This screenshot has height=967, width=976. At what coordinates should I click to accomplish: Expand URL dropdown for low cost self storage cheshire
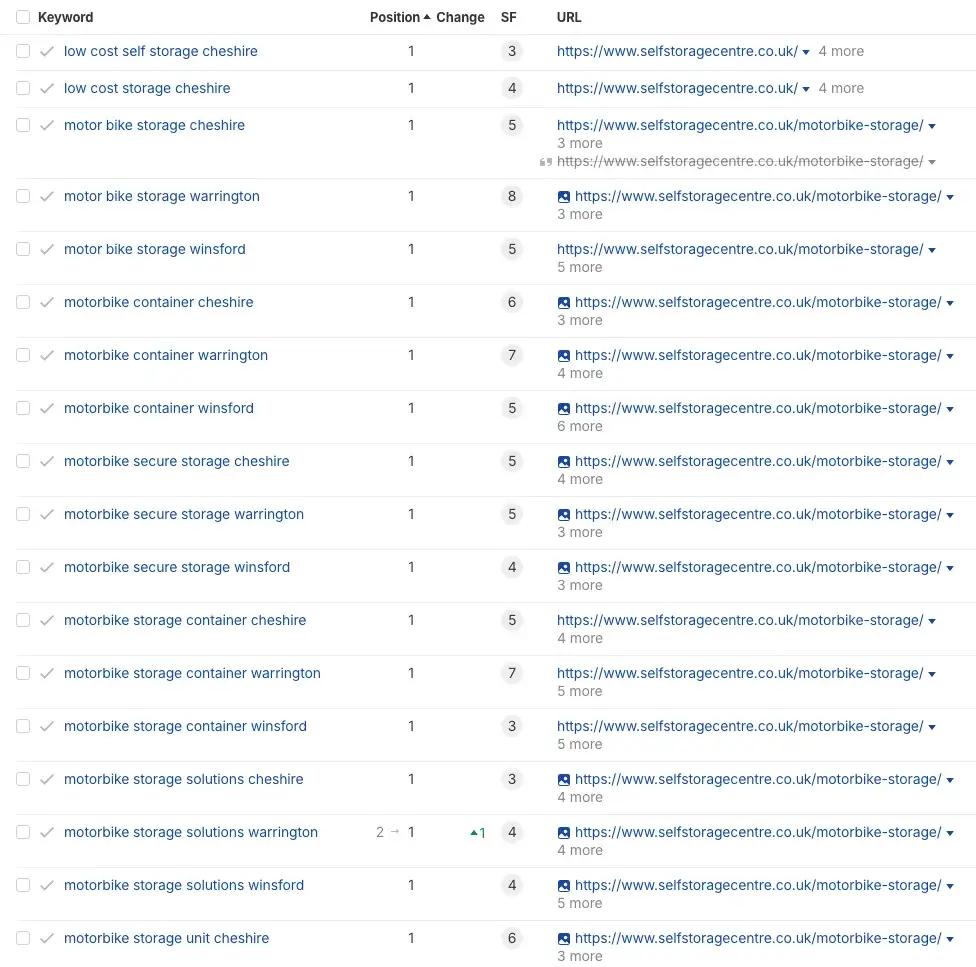tap(806, 52)
